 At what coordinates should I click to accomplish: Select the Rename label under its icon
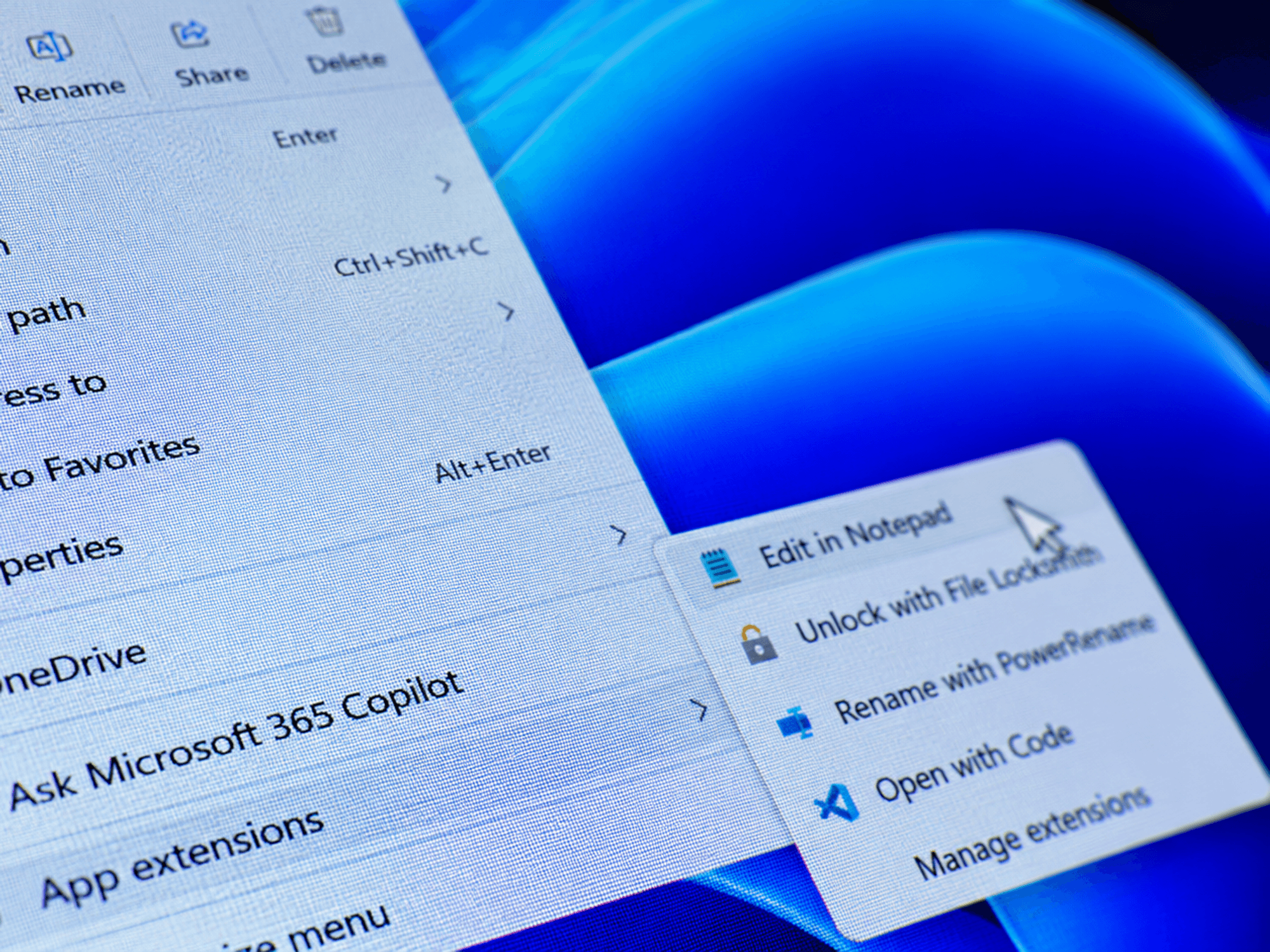69,90
